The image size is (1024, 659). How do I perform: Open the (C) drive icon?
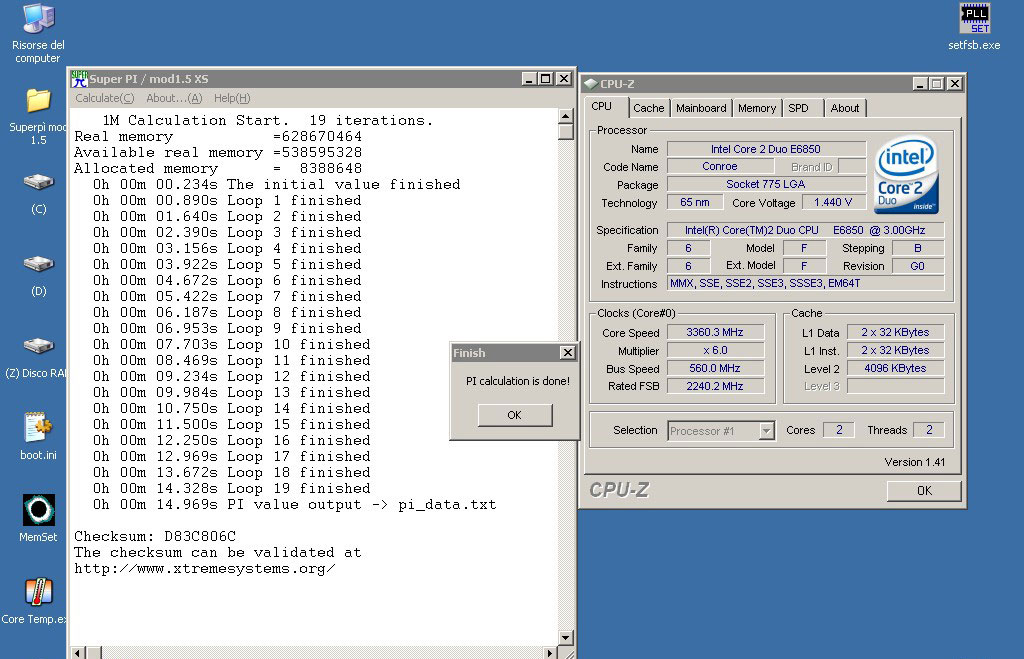39,182
